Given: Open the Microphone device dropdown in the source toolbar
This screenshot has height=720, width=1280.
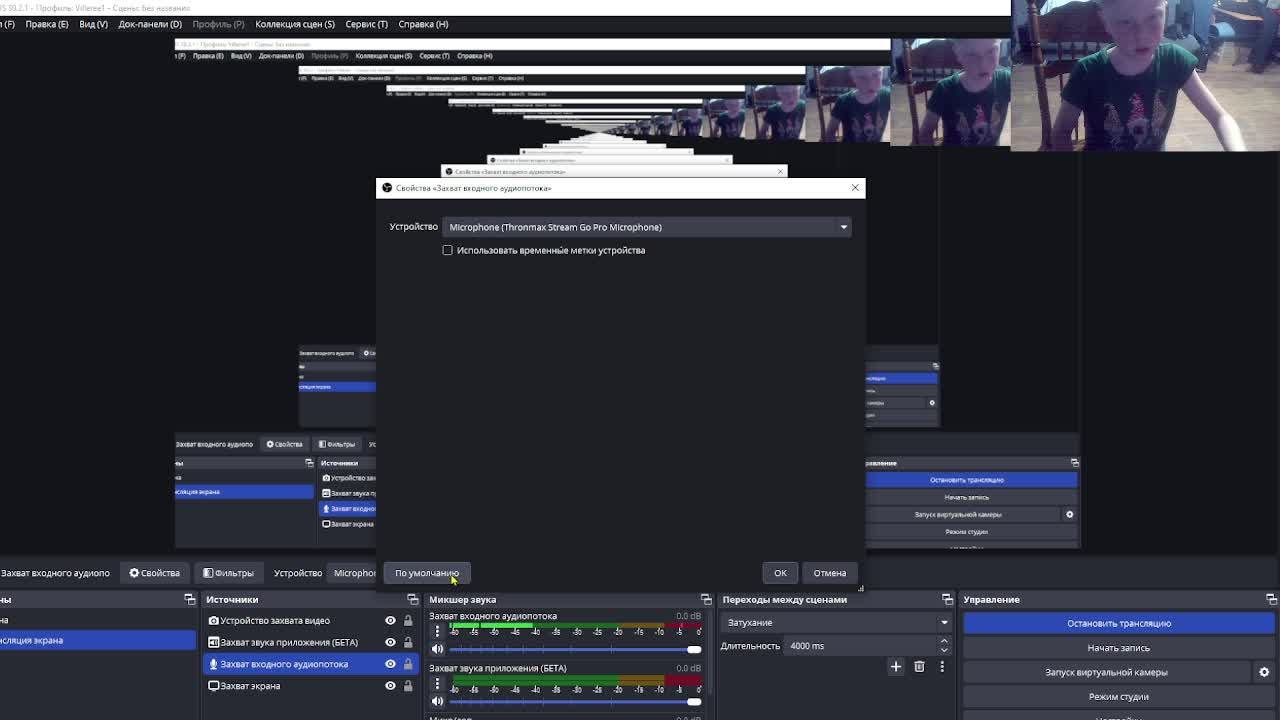Looking at the screenshot, I should (354, 573).
